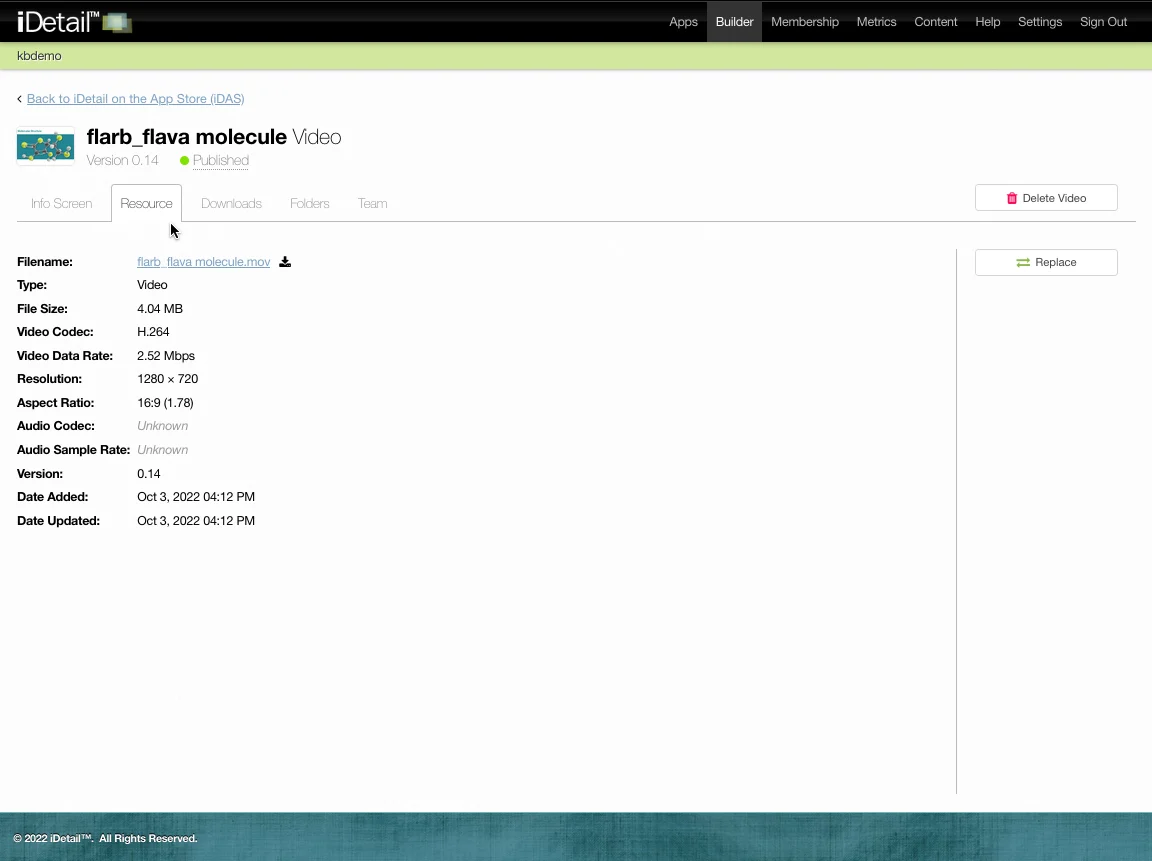Click the H.264 video codec value
The image size is (1152, 861).
pyautogui.click(x=153, y=332)
